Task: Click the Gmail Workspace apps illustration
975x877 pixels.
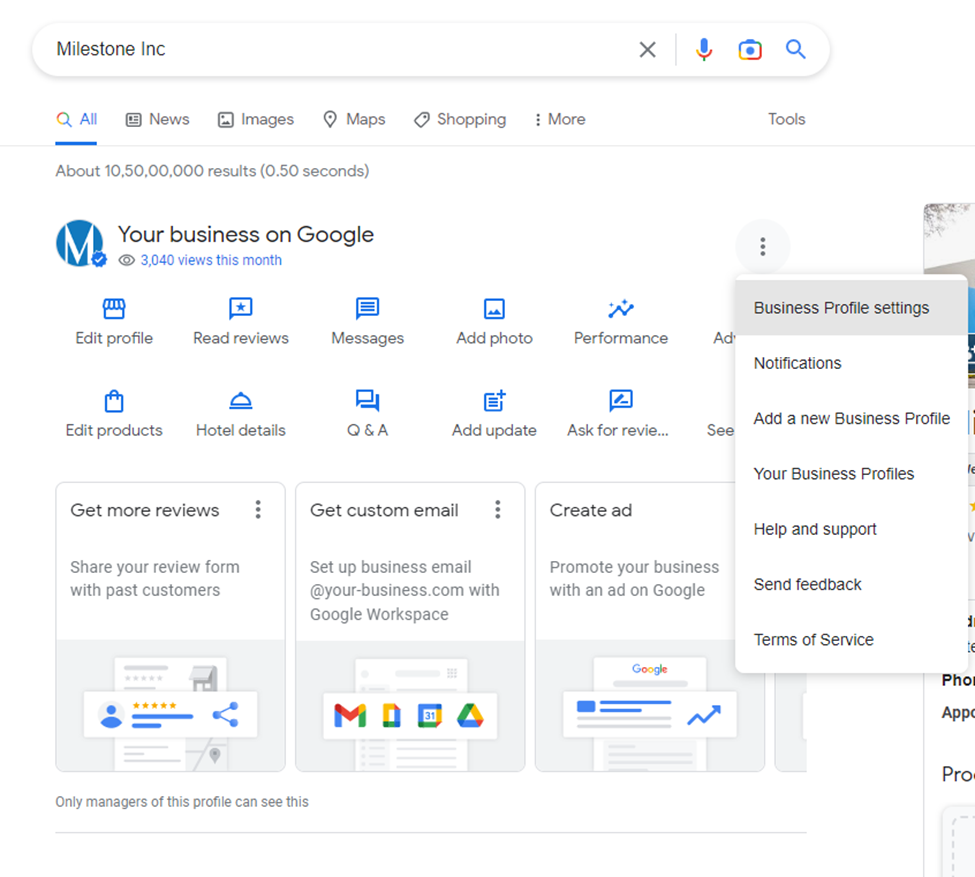Action: click(x=410, y=706)
